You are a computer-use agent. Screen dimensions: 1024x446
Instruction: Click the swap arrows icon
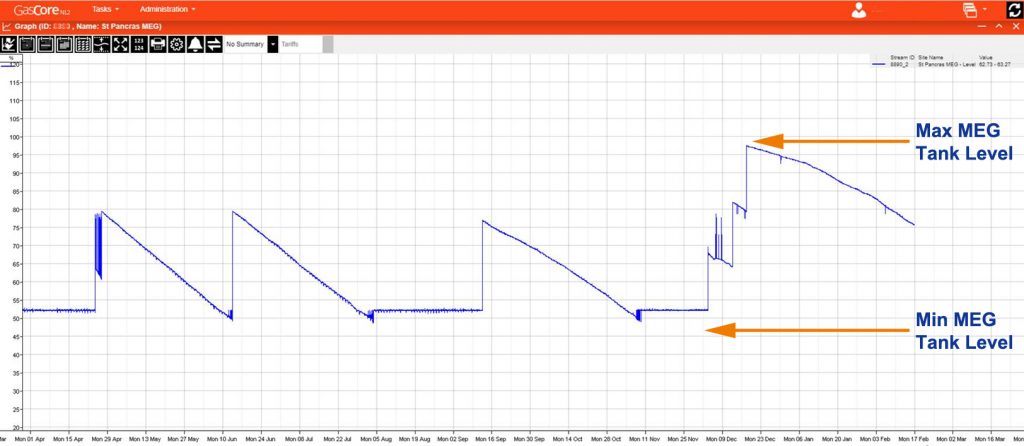(x=214, y=44)
